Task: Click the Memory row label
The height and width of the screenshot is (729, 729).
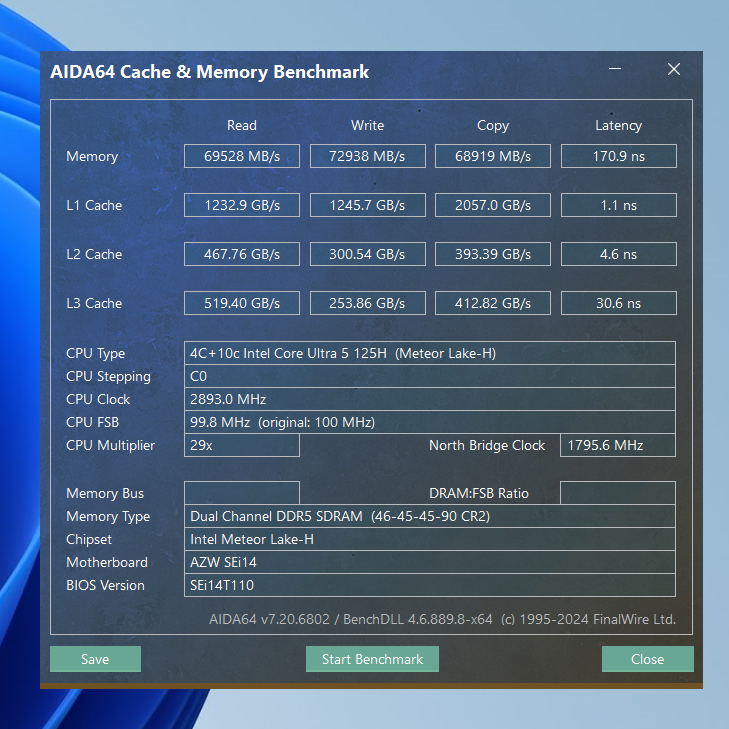Action: (92, 157)
